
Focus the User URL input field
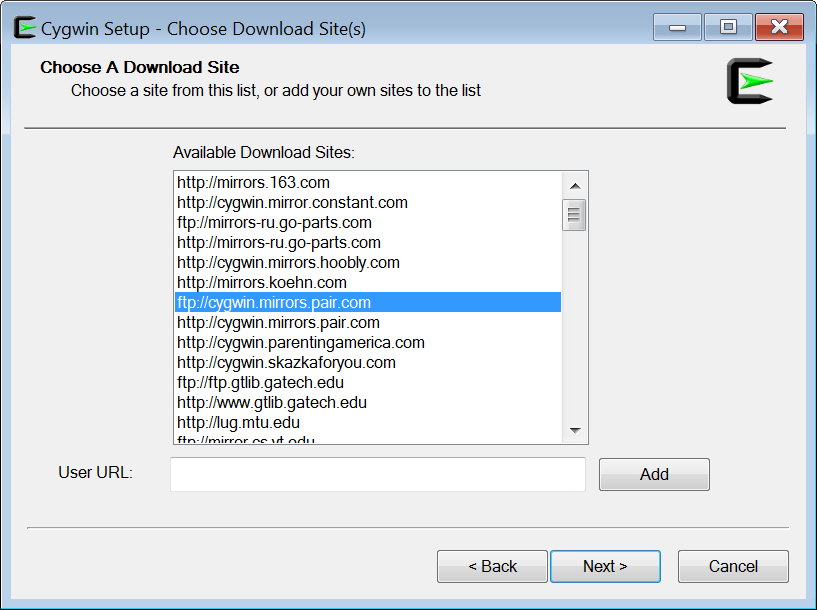click(378, 474)
